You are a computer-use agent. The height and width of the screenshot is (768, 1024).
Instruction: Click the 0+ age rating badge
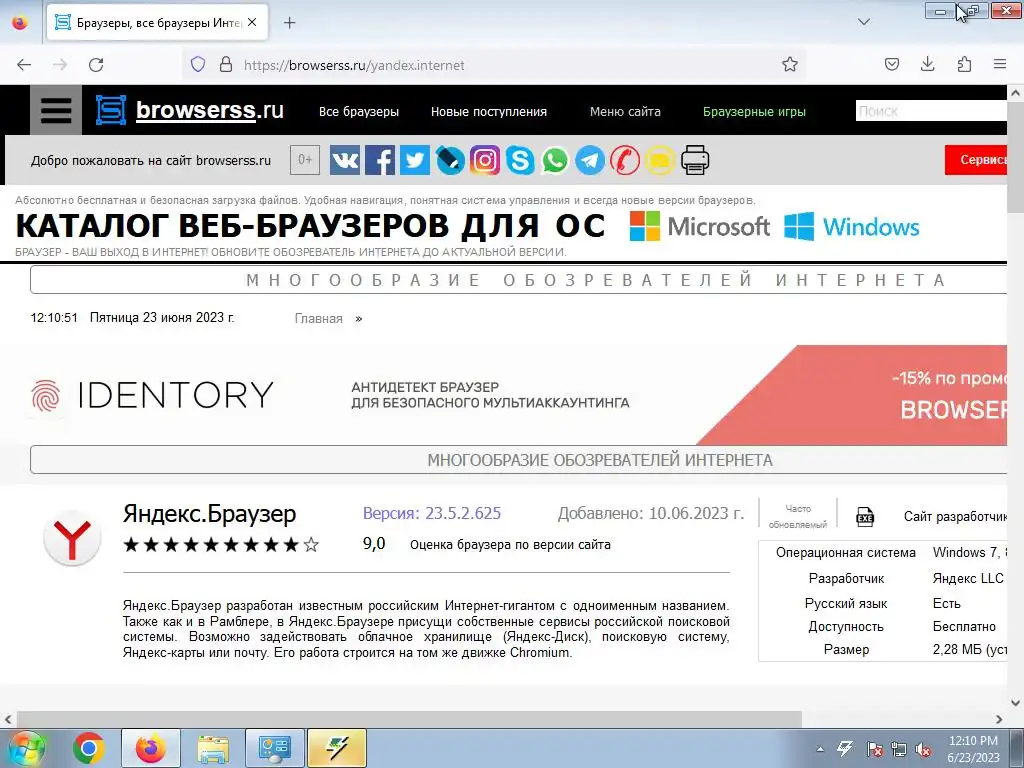point(305,160)
